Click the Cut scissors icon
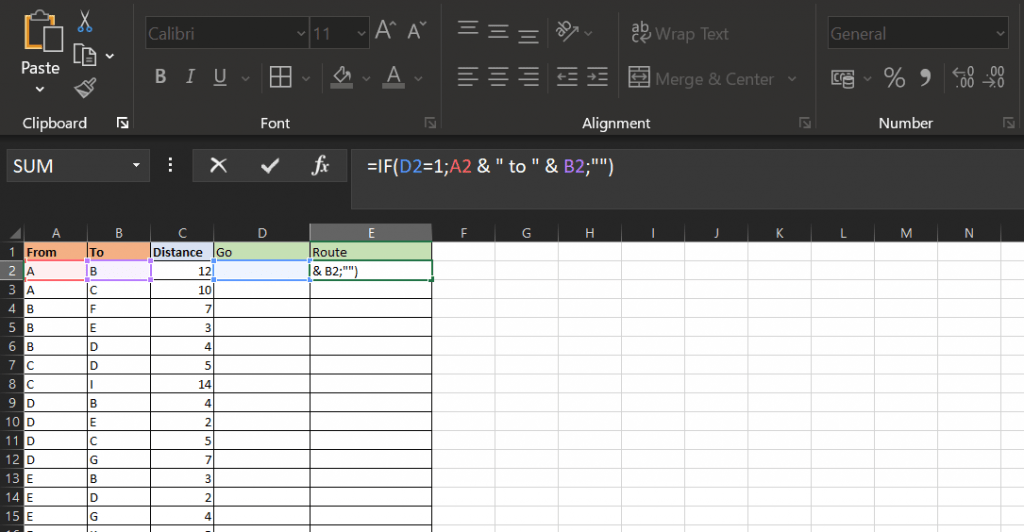This screenshot has height=532, width=1024. tap(84, 21)
